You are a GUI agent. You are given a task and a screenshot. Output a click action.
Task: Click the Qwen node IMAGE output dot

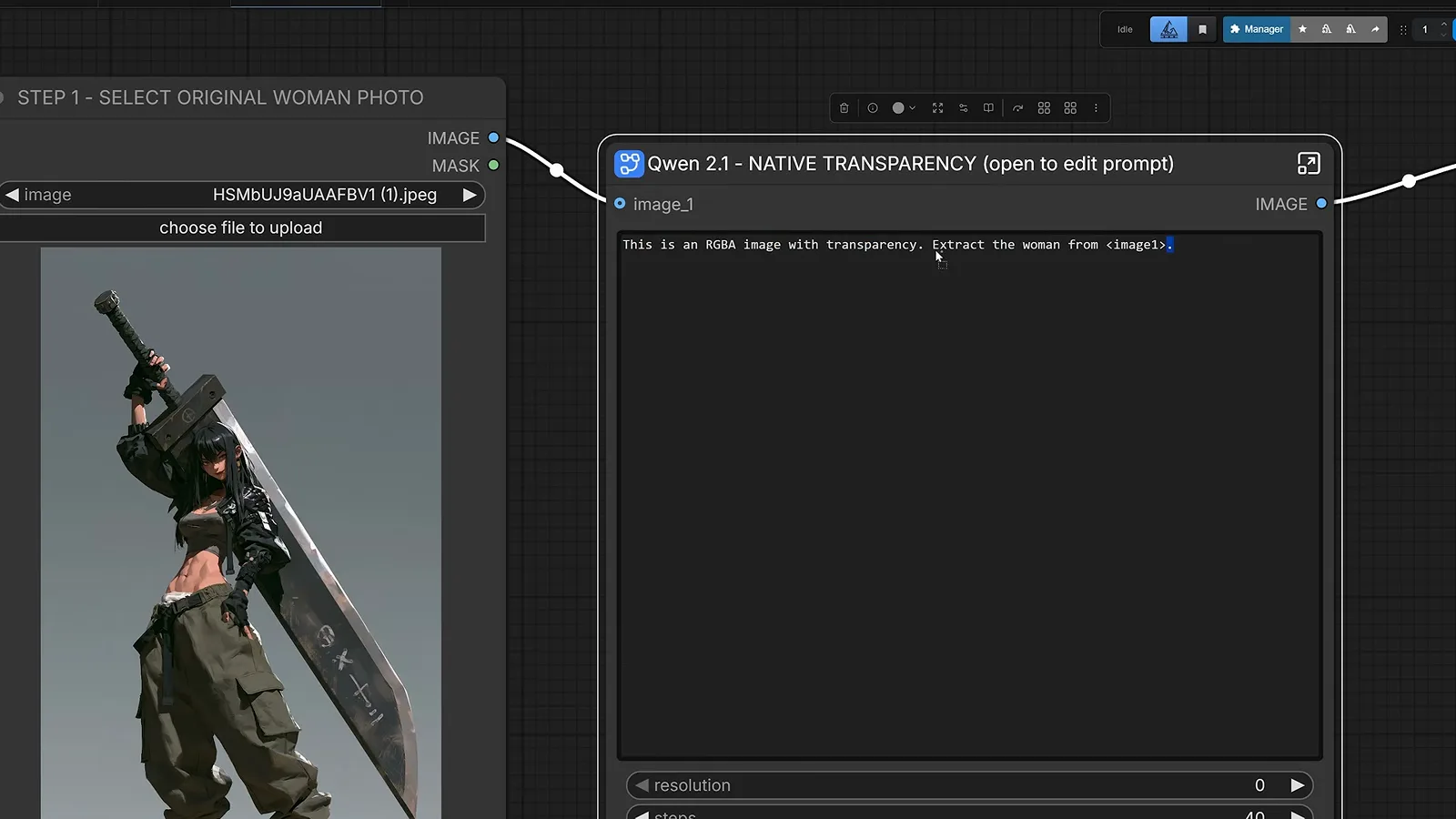[1321, 204]
